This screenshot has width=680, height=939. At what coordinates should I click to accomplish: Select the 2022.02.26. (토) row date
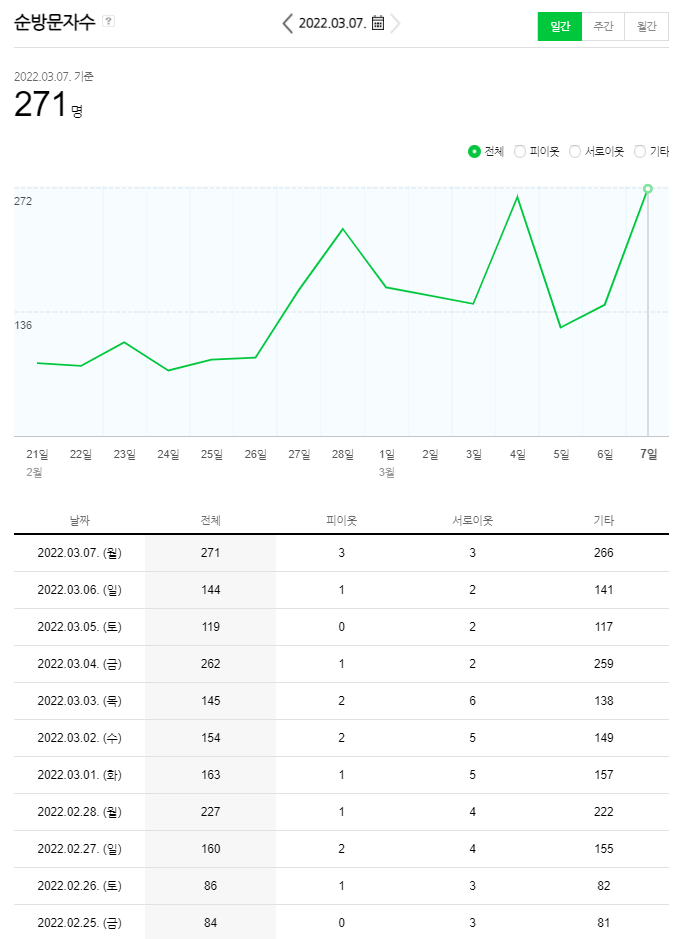pos(80,886)
